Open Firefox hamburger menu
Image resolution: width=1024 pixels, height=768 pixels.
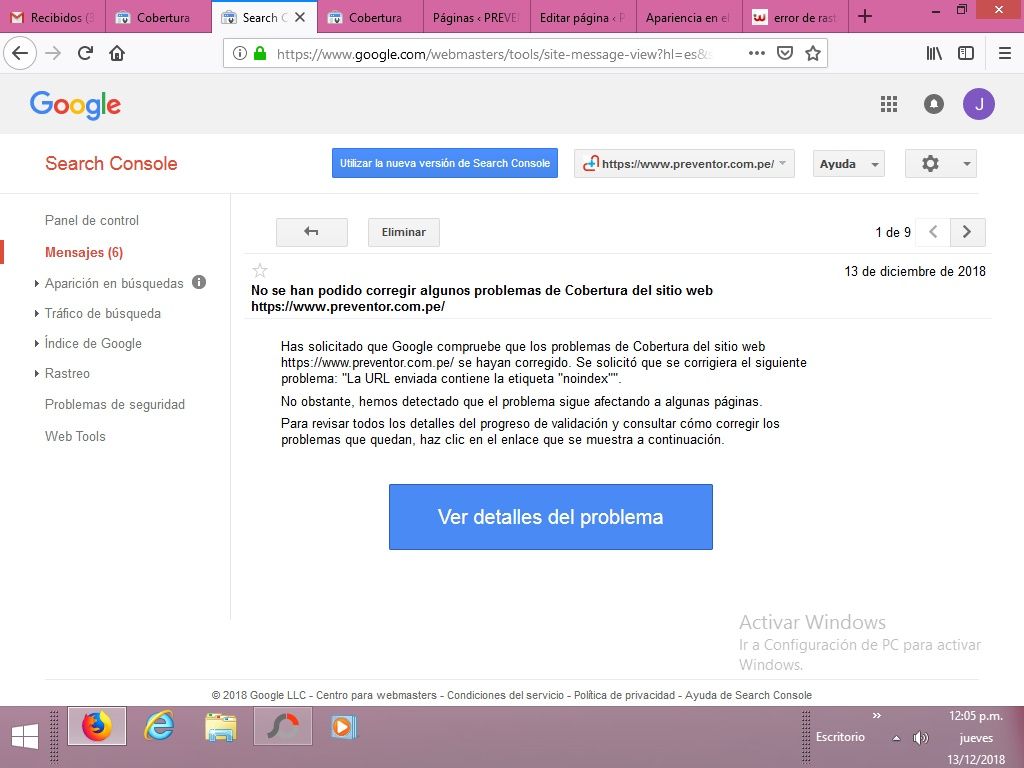[1004, 54]
